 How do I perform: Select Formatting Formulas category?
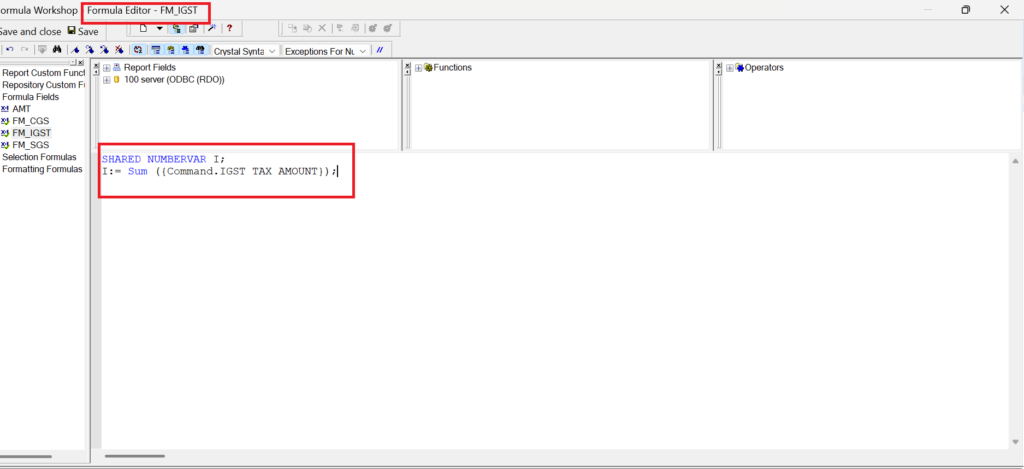[42, 169]
